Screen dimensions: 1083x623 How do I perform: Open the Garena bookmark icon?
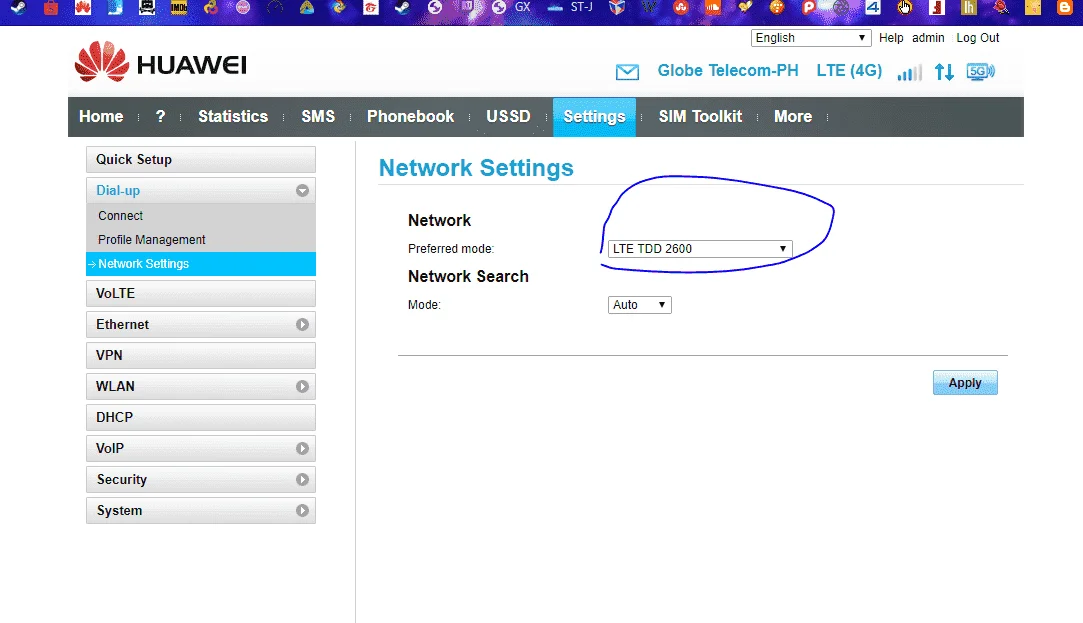pos(371,8)
